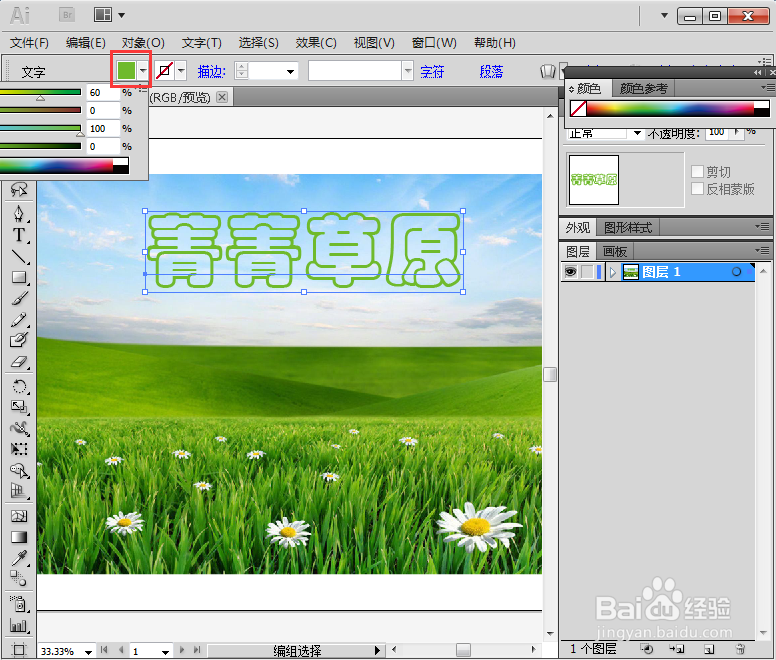Viewport: 776px width, 660px height.
Task: Enable the 剪切 checkbox
Action: 697,172
